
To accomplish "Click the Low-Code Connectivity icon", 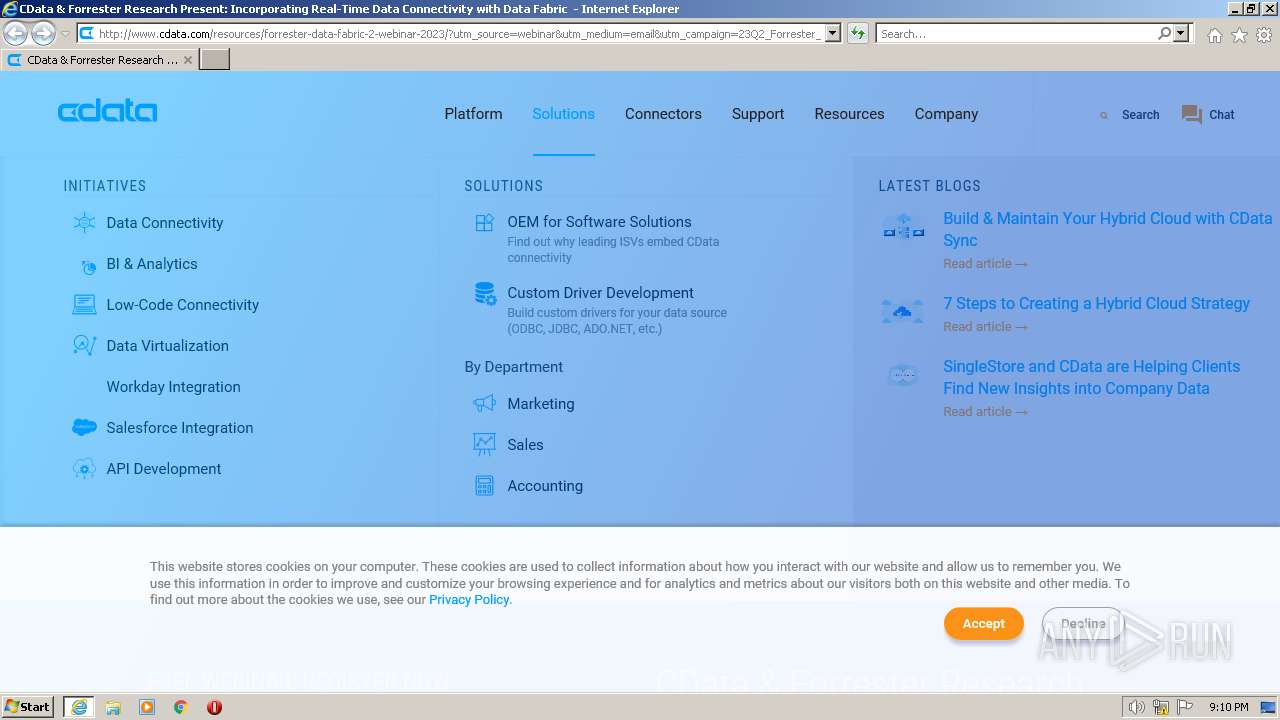I will pyautogui.click(x=85, y=305).
